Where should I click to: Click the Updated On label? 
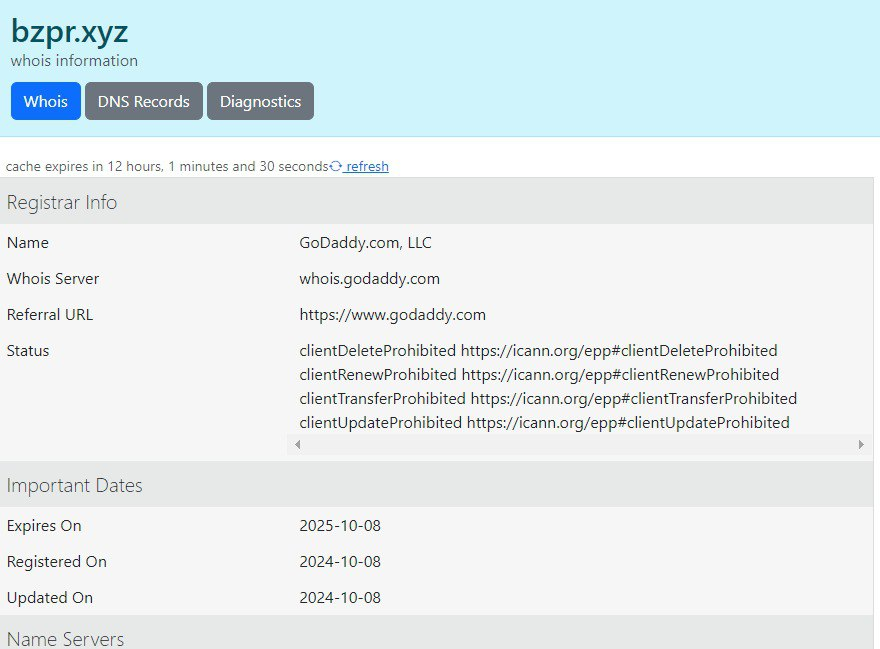(50, 598)
